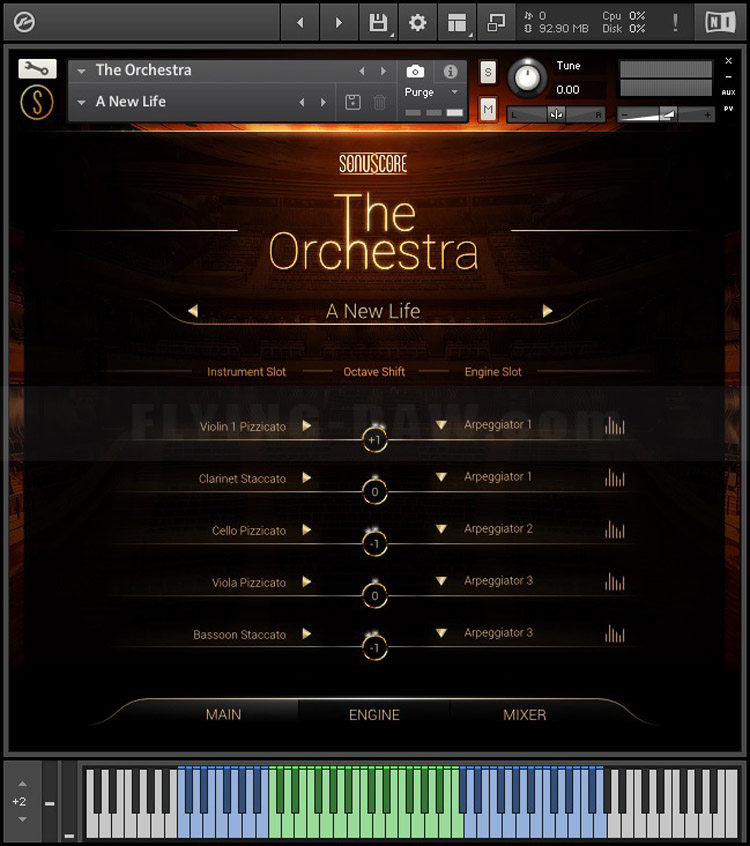This screenshot has height=846, width=750.
Task: Open Cello Pizzicato instrument selector arrow
Action: (306, 529)
